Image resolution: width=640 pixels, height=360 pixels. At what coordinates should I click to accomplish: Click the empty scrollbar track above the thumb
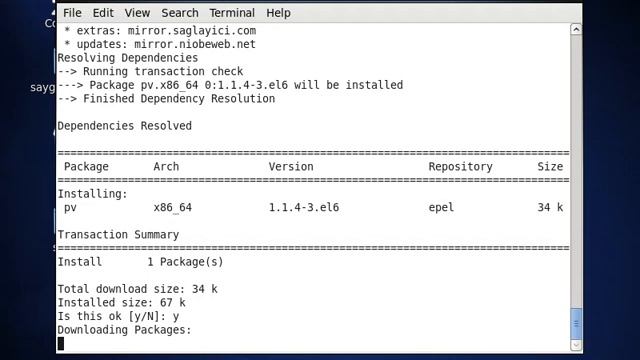(576, 171)
